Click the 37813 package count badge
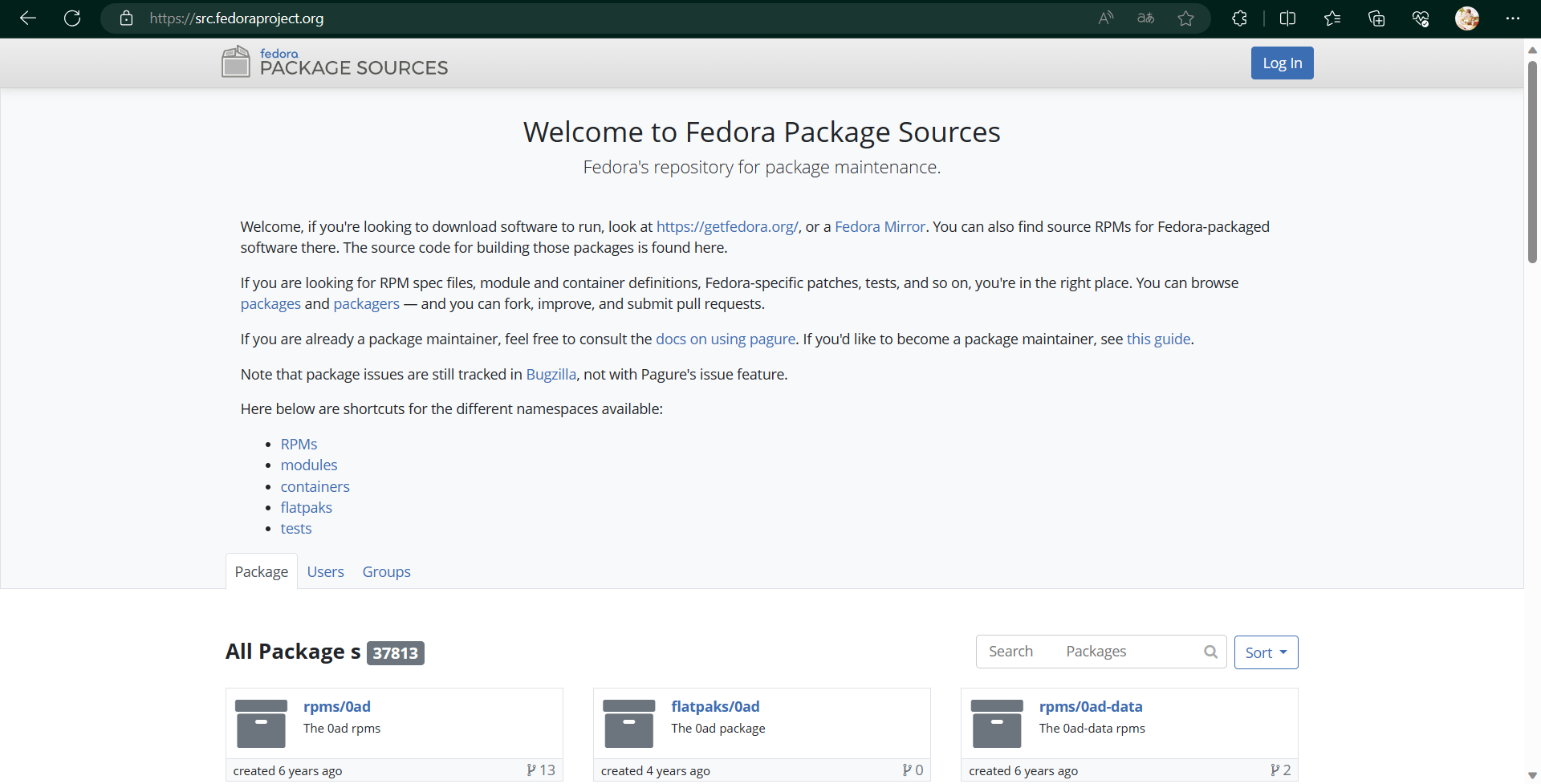This screenshot has height=784, width=1541. [x=396, y=653]
